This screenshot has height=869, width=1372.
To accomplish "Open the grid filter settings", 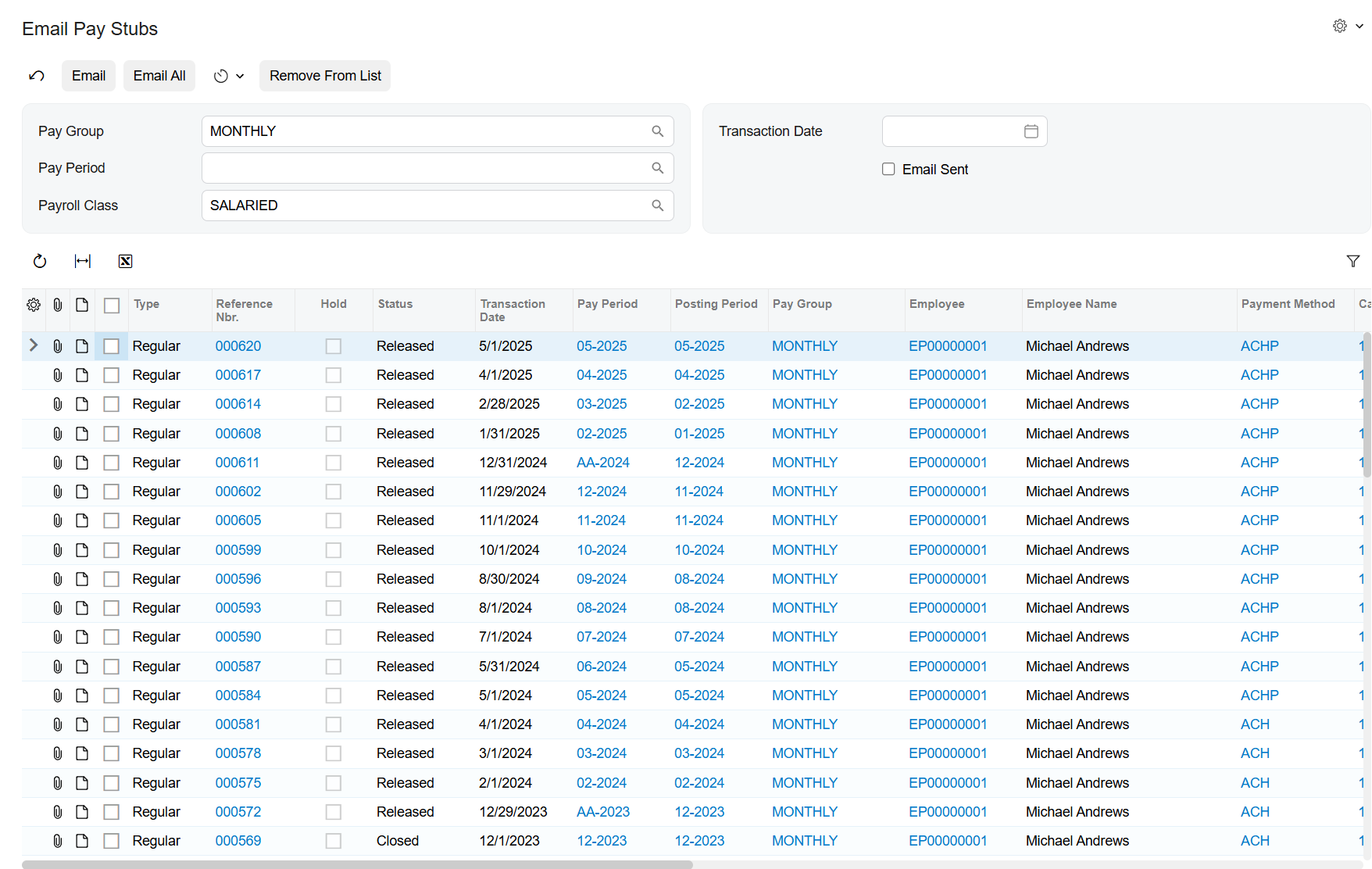I will pos(1354,261).
